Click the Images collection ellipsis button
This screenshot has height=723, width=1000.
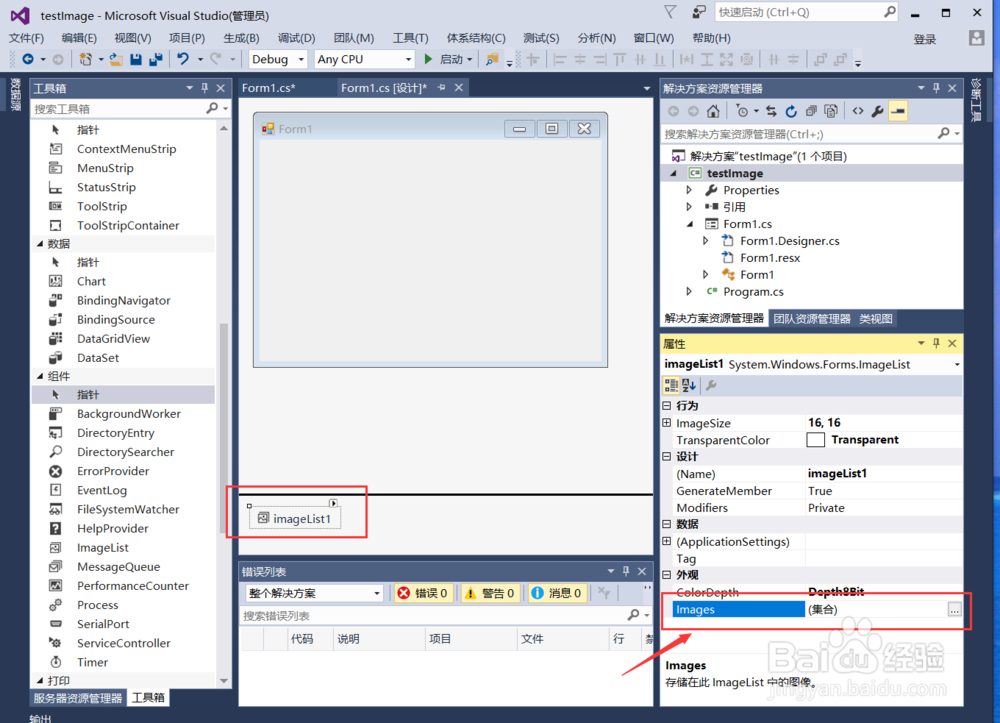pos(954,610)
